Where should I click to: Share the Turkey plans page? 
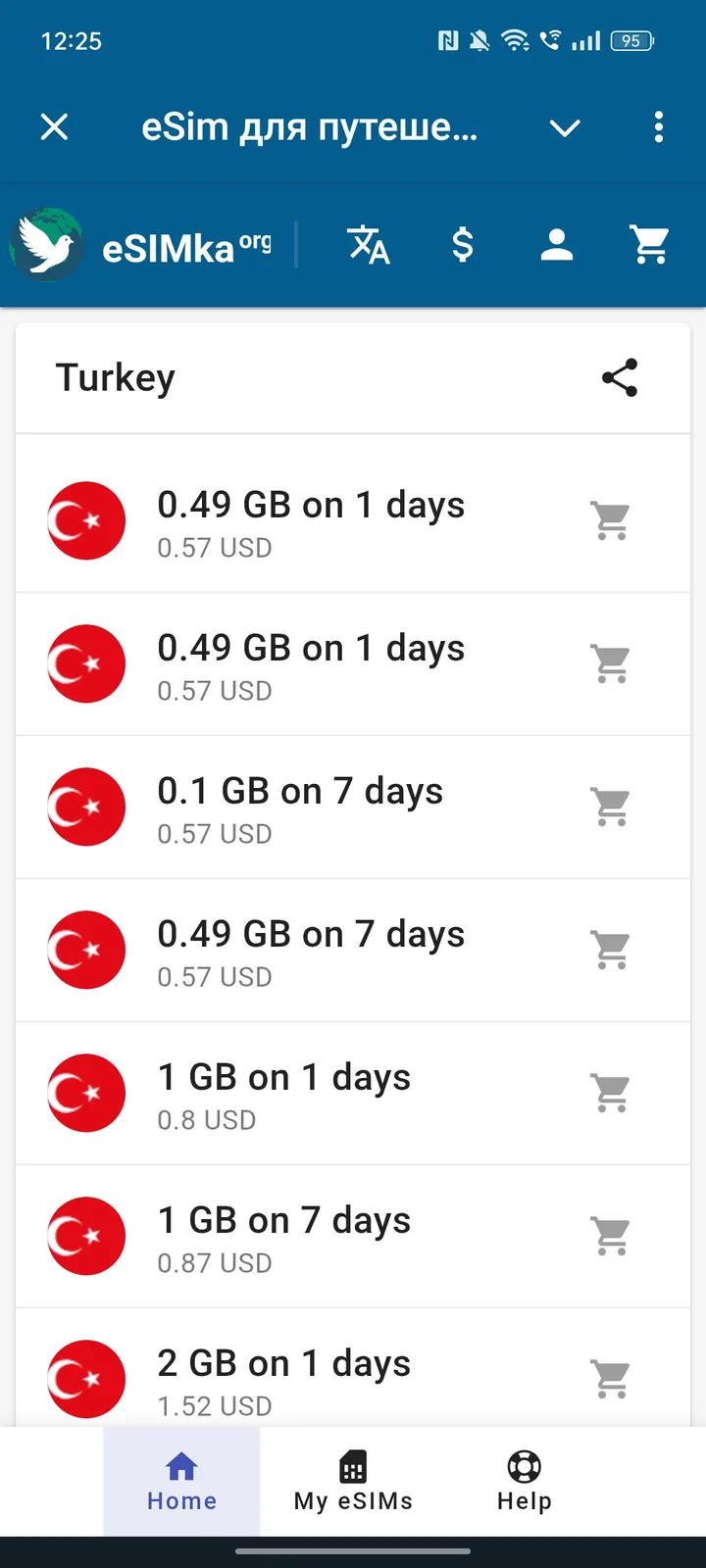click(620, 378)
